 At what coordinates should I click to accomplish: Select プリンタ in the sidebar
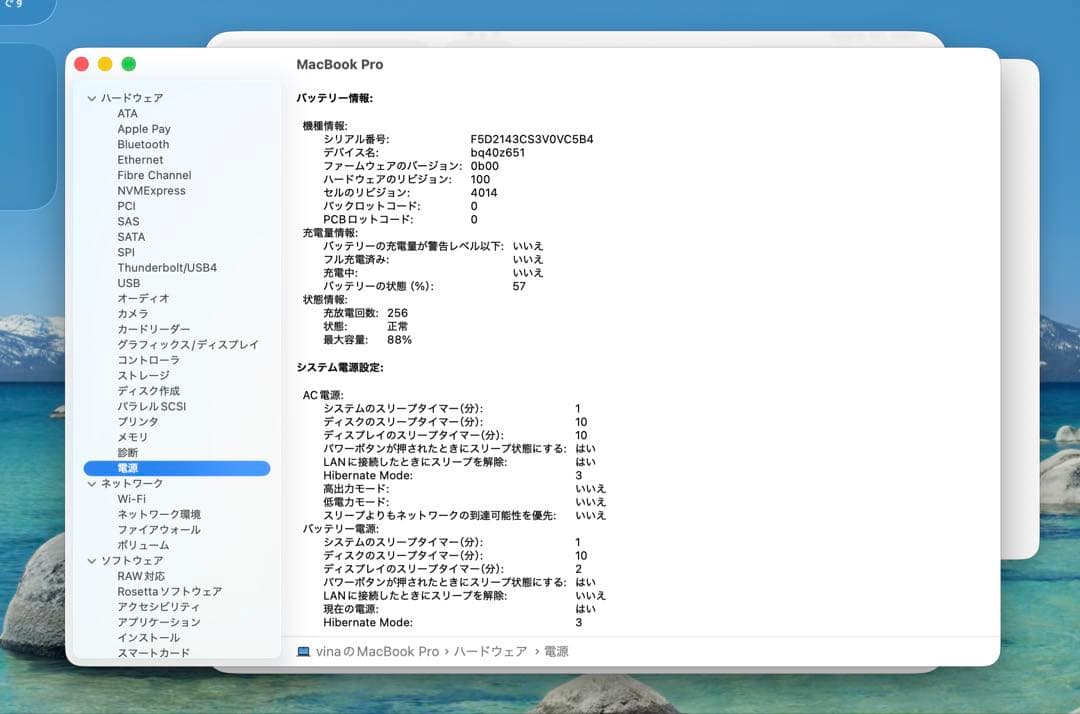(x=138, y=421)
